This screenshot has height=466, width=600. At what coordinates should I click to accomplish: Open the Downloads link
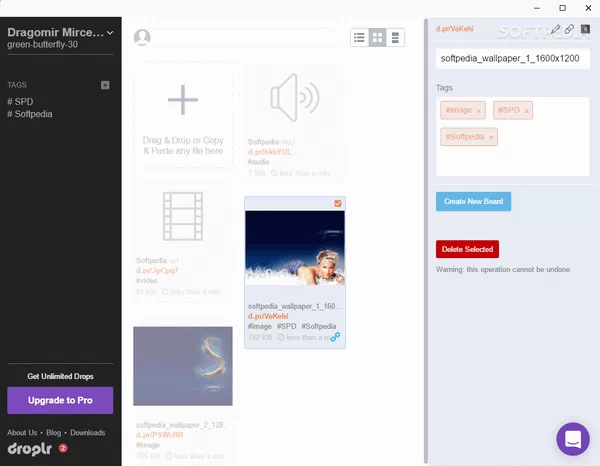pyautogui.click(x=88, y=433)
